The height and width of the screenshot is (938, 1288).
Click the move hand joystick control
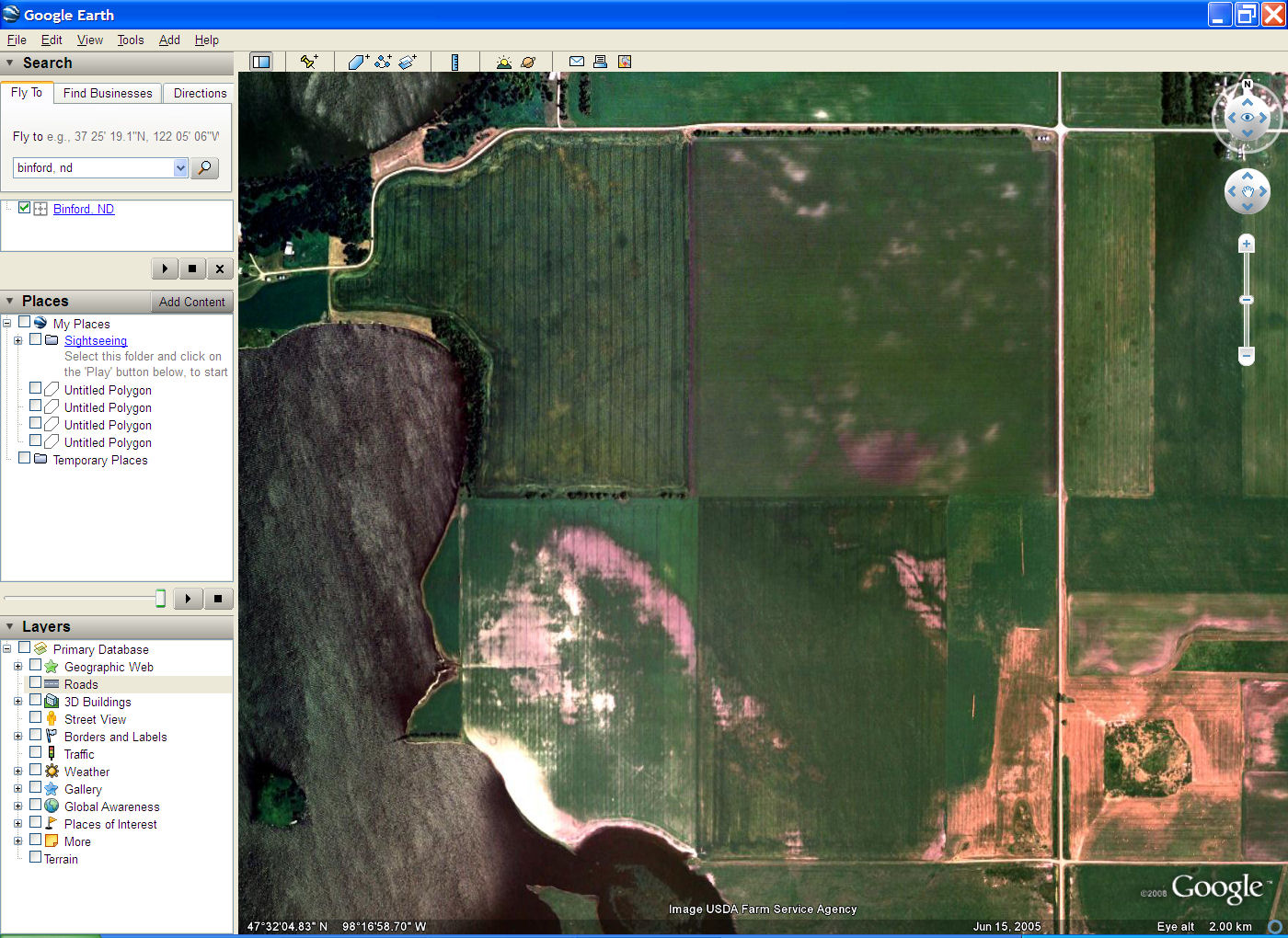(x=1248, y=192)
